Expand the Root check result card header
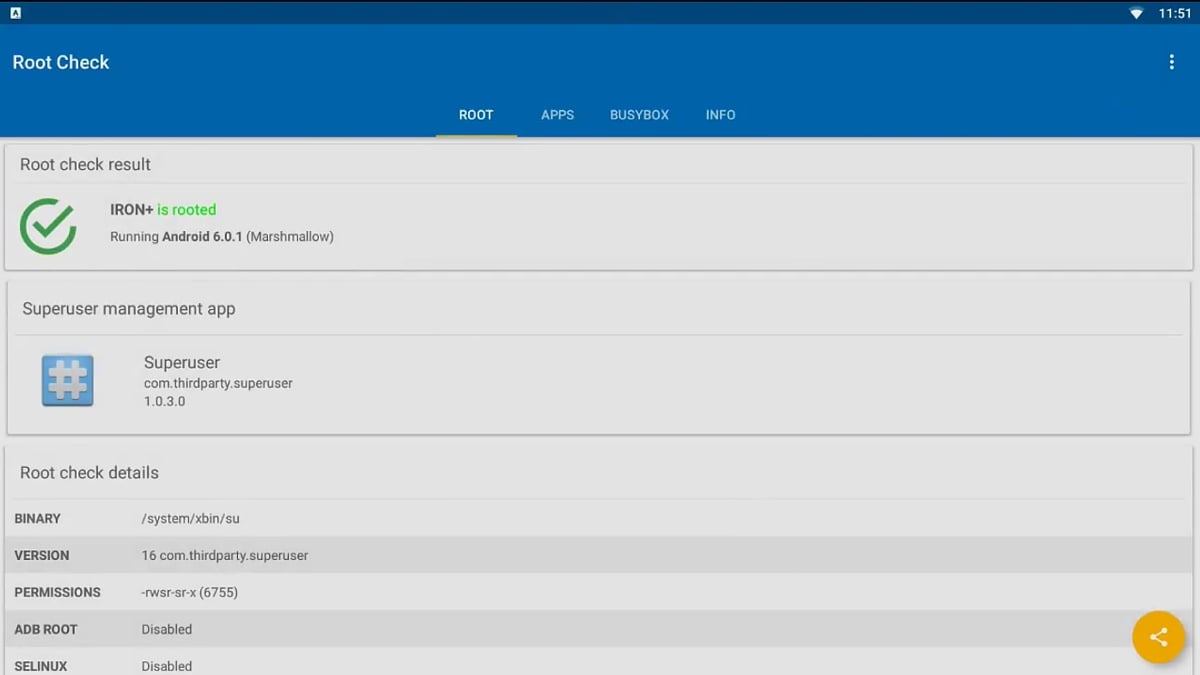The width and height of the screenshot is (1200, 675). [x=85, y=164]
